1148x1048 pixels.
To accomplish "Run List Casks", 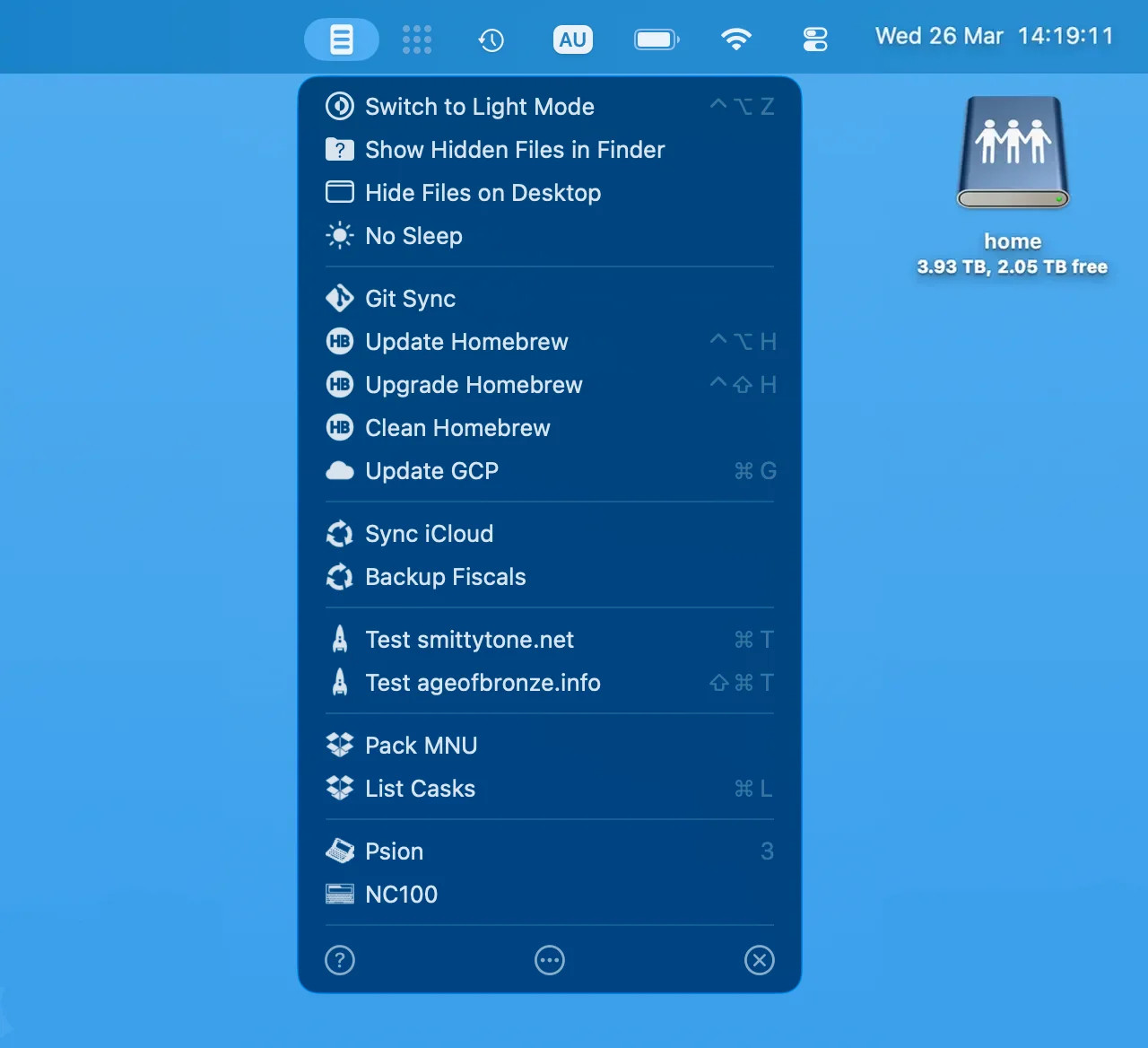I will pyautogui.click(x=550, y=789).
